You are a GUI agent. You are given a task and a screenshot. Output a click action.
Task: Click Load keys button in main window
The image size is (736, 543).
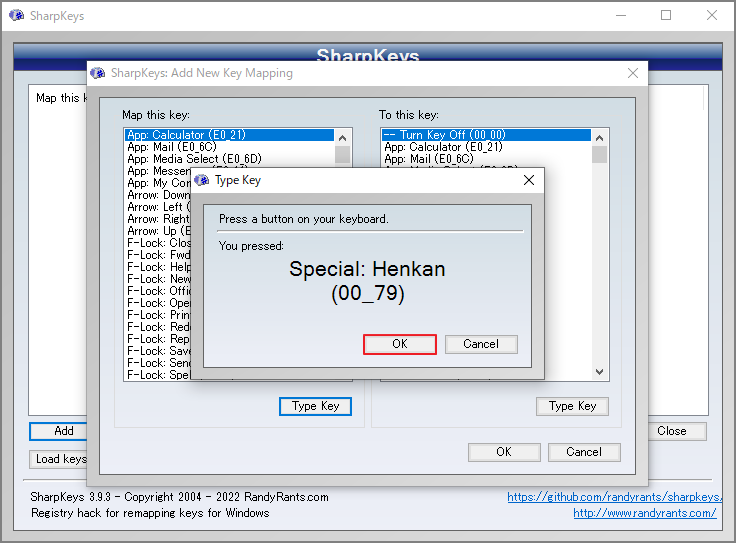coord(58,459)
